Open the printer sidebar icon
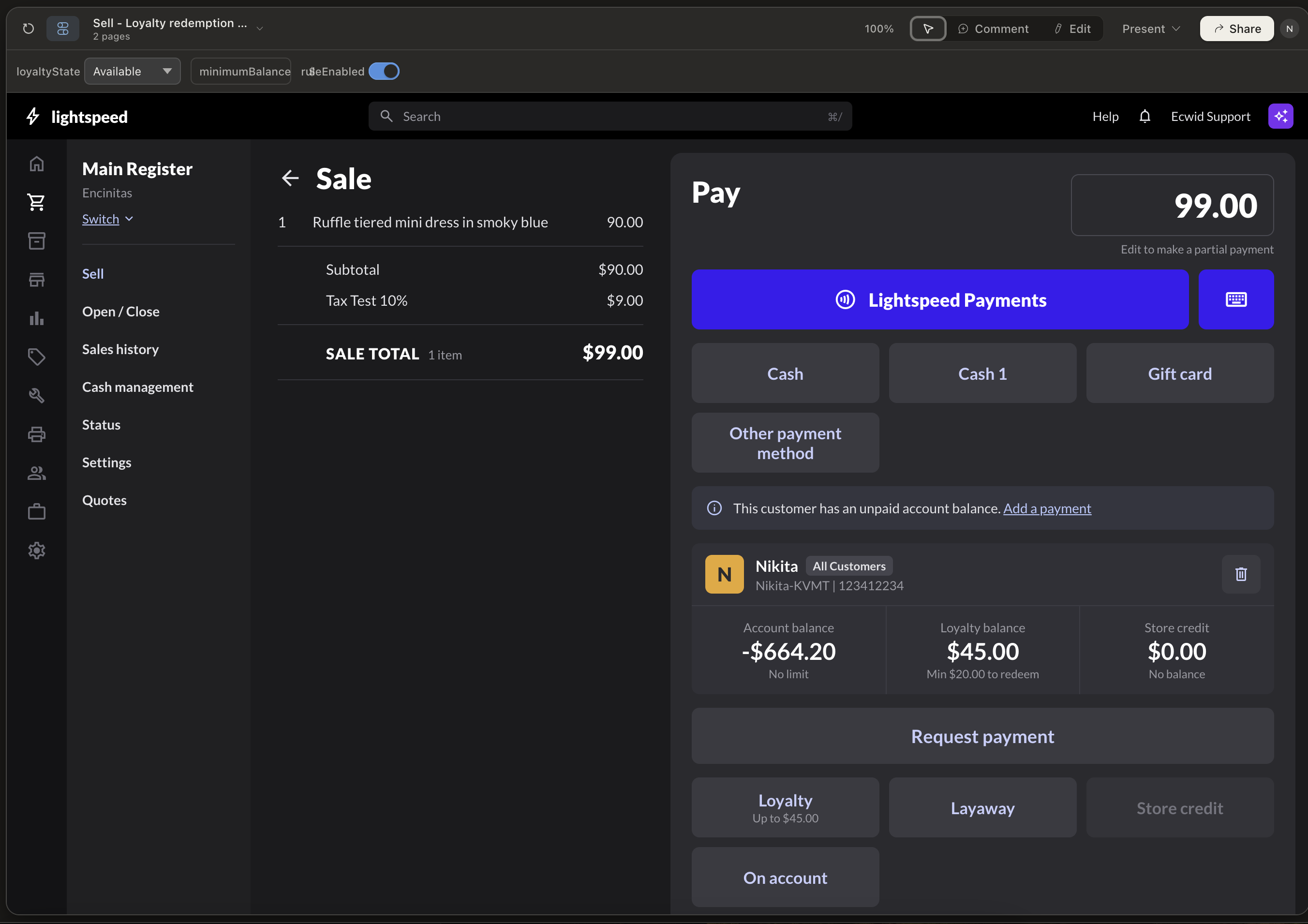The image size is (1308, 924). tap(36, 434)
